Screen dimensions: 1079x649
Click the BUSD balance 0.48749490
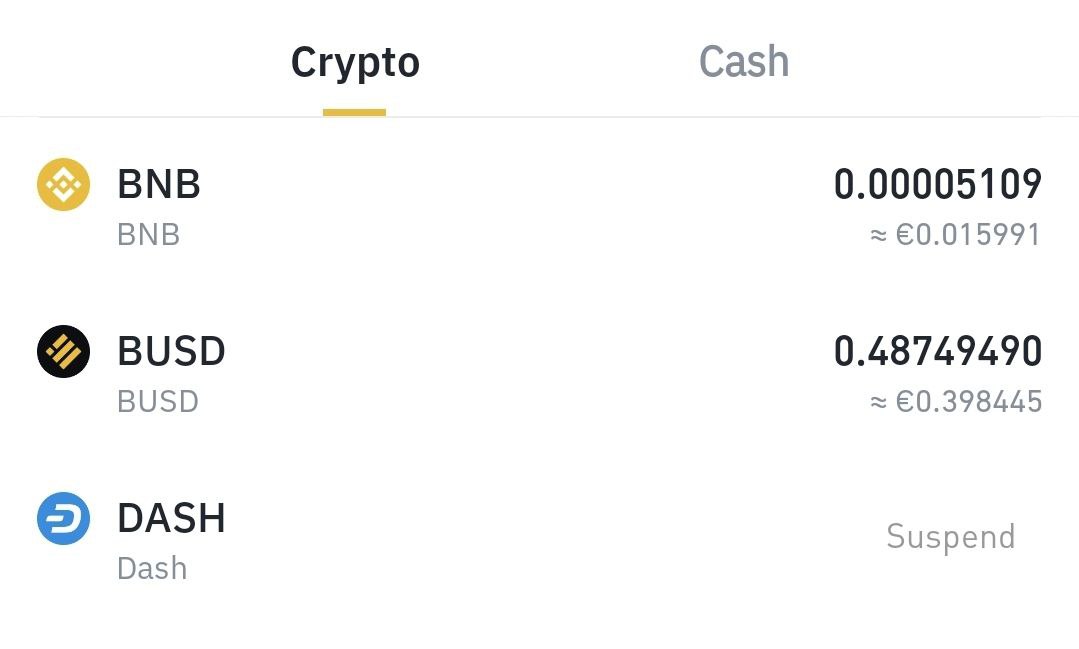coord(938,351)
